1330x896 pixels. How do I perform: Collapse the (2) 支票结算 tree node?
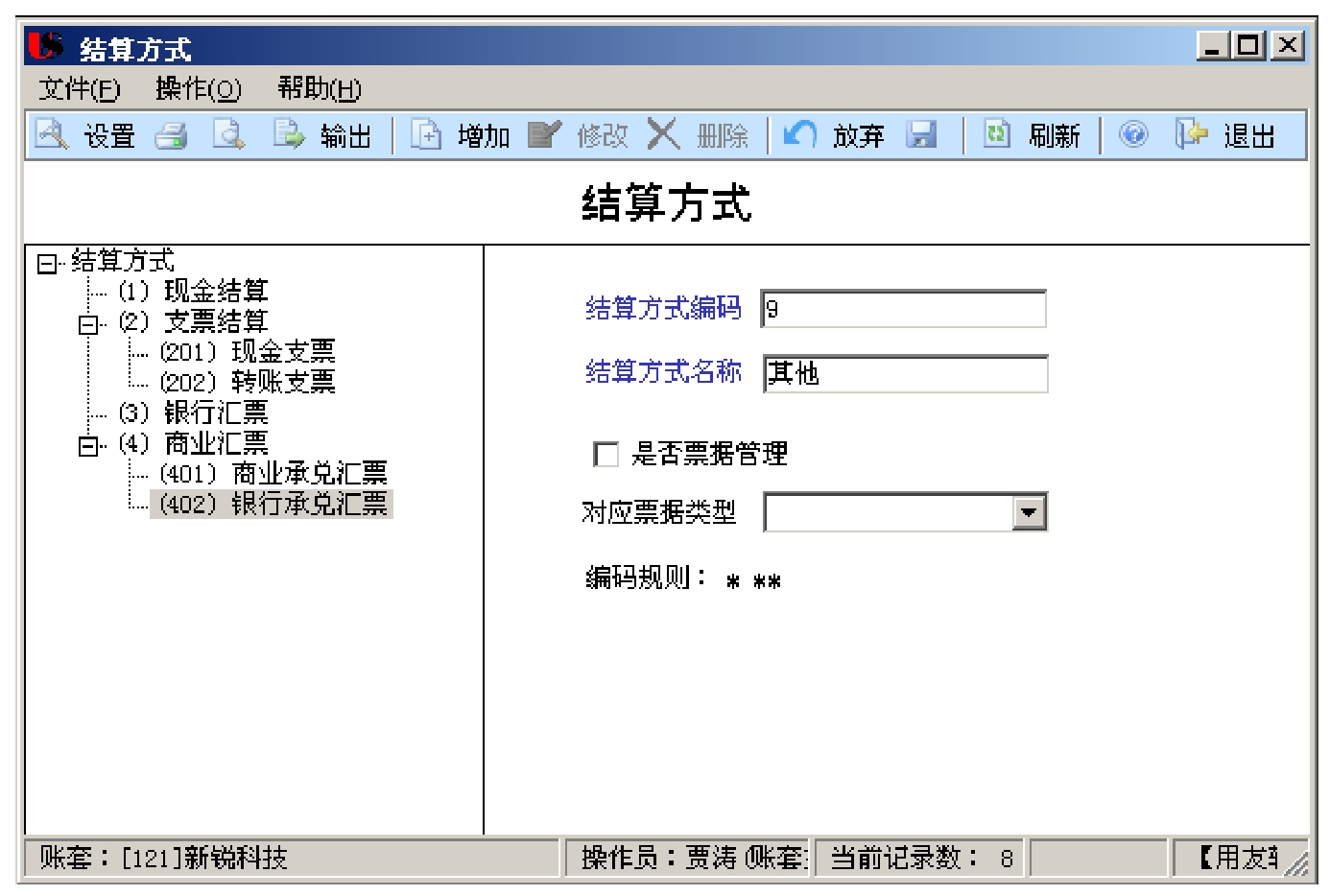tap(89, 324)
